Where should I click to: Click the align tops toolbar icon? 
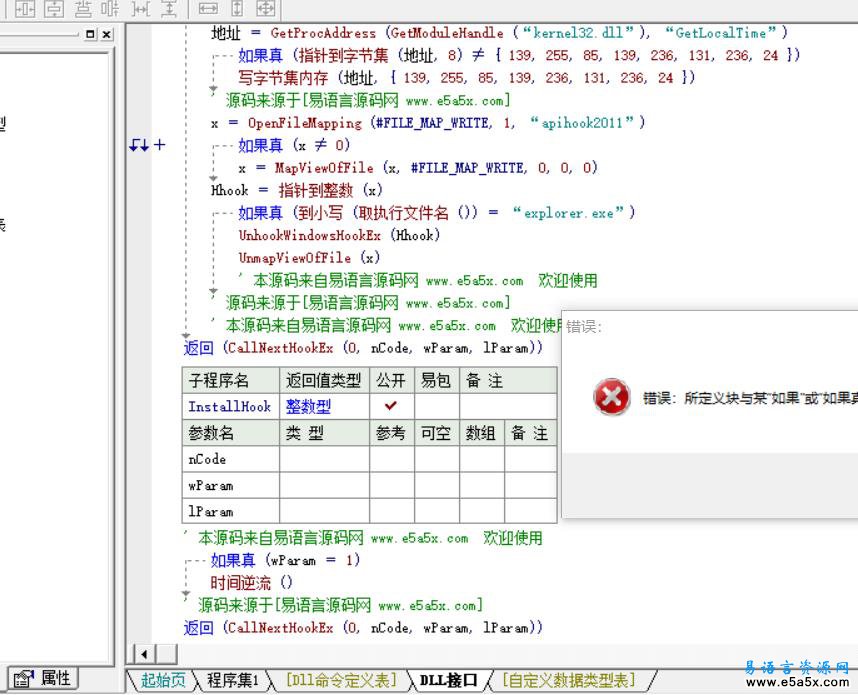tap(84, 10)
